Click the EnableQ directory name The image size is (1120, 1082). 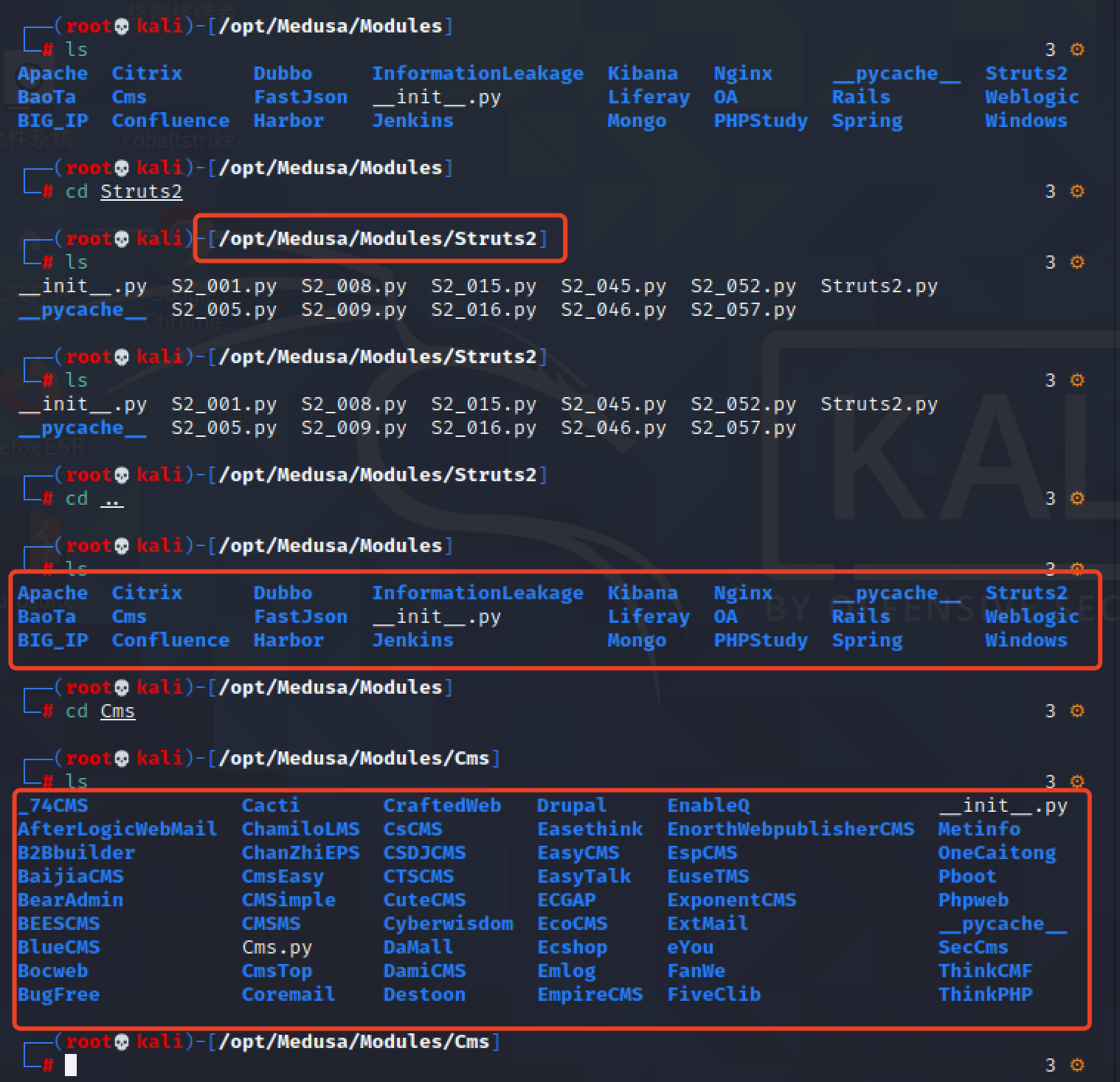click(708, 806)
